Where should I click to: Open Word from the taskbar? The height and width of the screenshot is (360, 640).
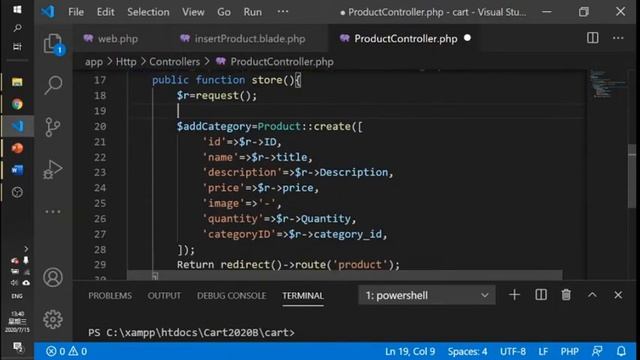pos(17,170)
